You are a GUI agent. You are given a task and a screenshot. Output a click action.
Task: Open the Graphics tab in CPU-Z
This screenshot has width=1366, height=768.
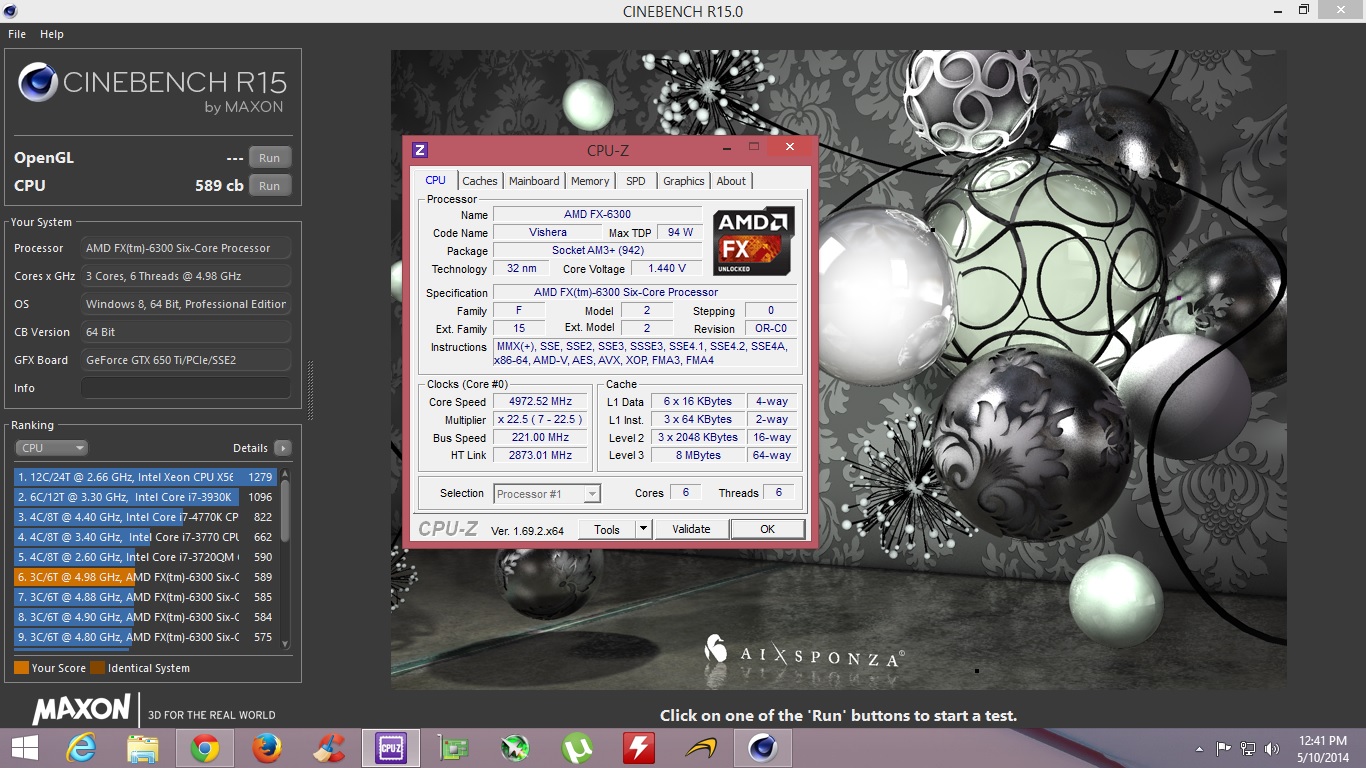tap(684, 181)
